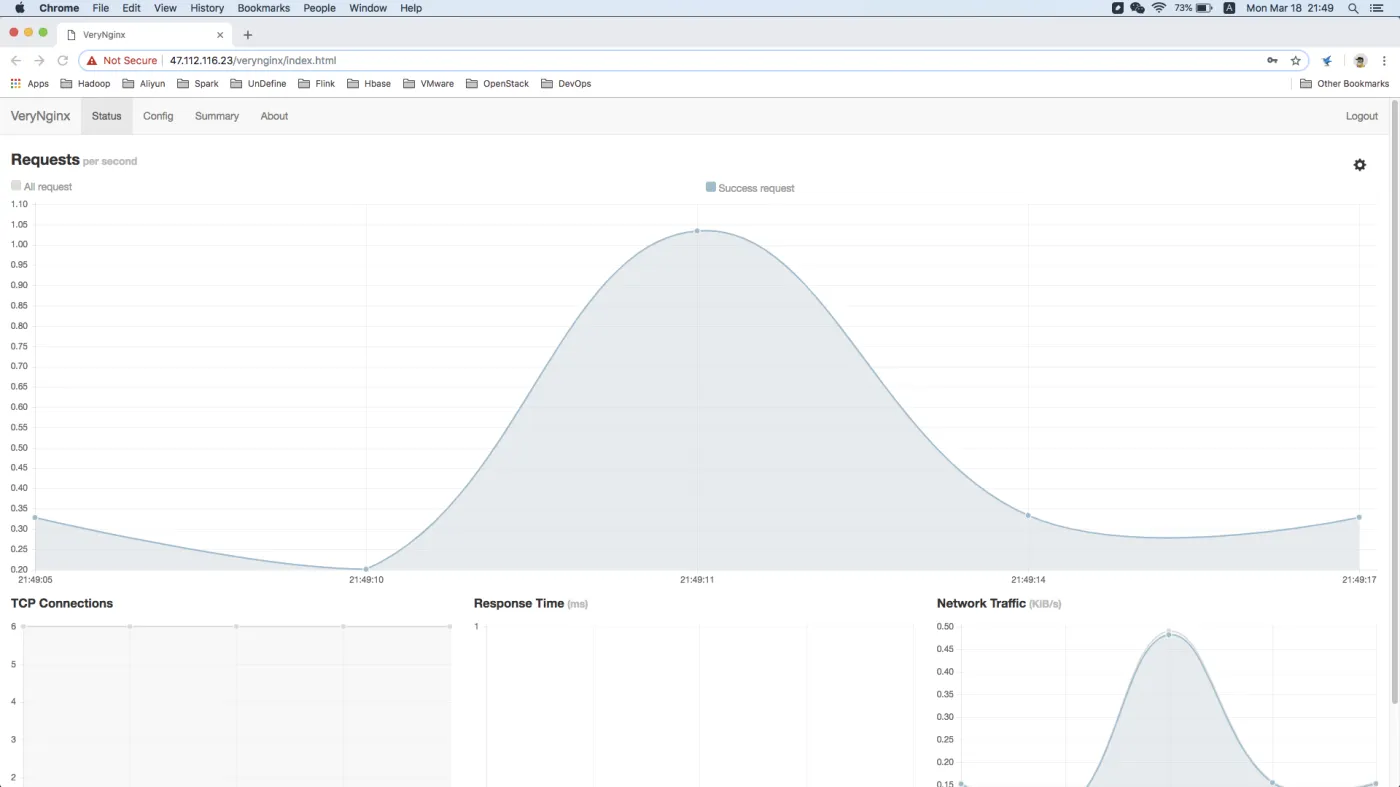The image size is (1400, 787).
Task: Click the TCP Connections heading
Action: pos(62,603)
